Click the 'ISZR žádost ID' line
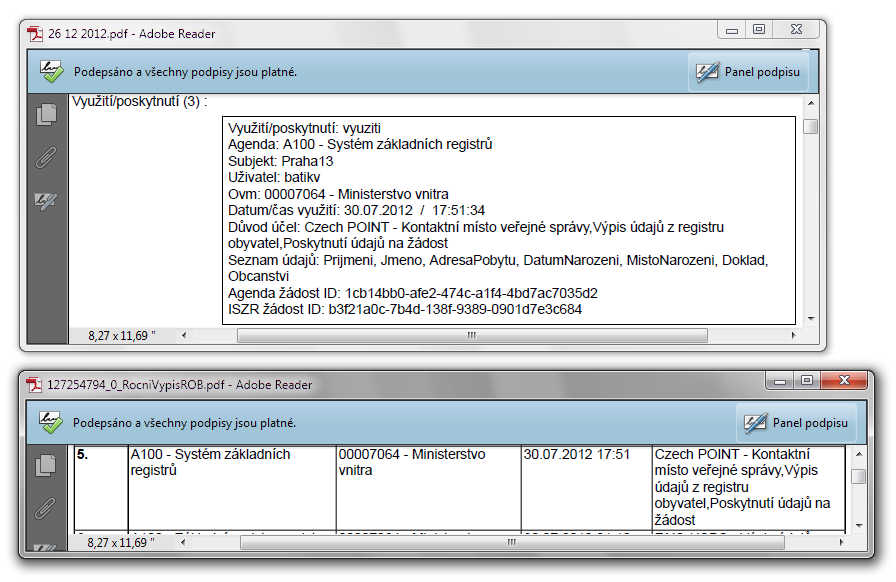Viewport: 896px width, 582px height. click(x=405, y=309)
